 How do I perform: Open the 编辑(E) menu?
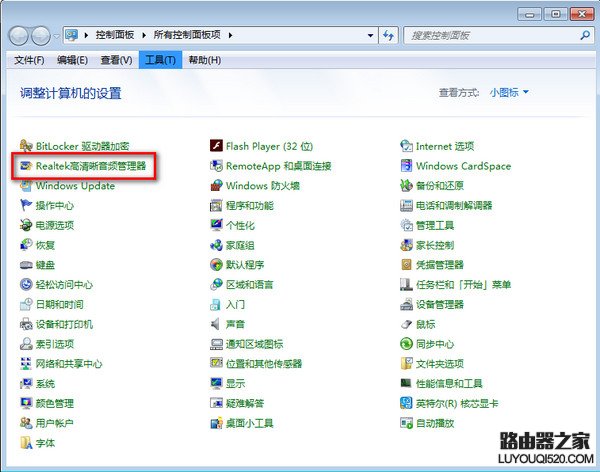pos(72,60)
